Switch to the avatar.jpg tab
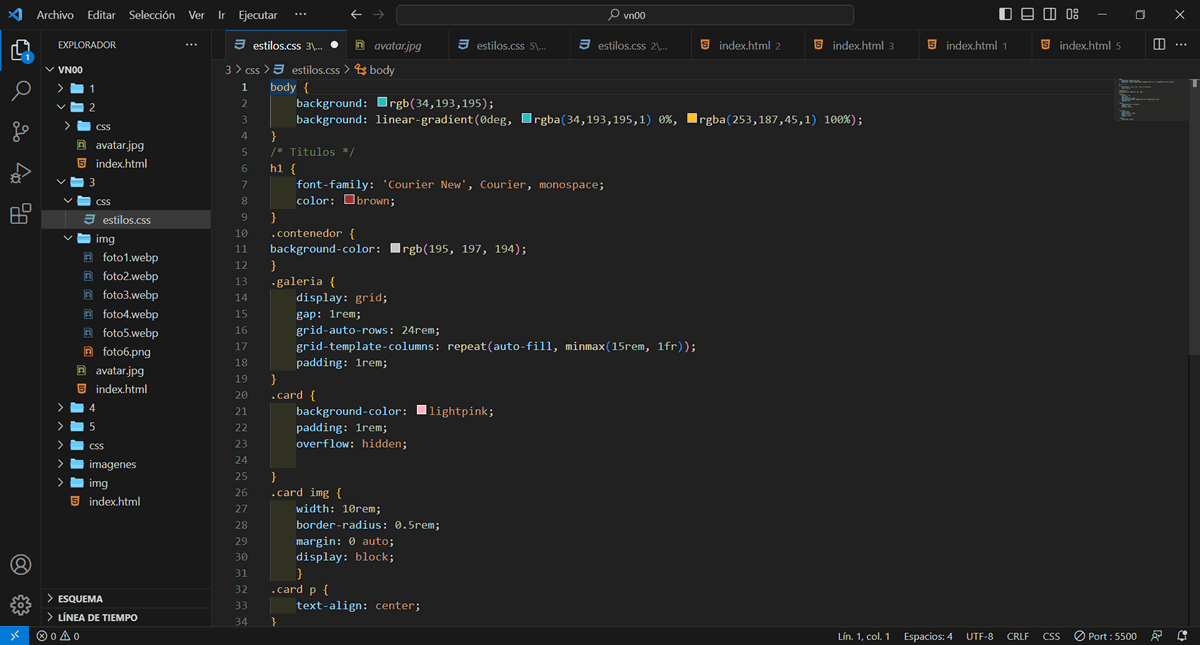 (x=397, y=46)
